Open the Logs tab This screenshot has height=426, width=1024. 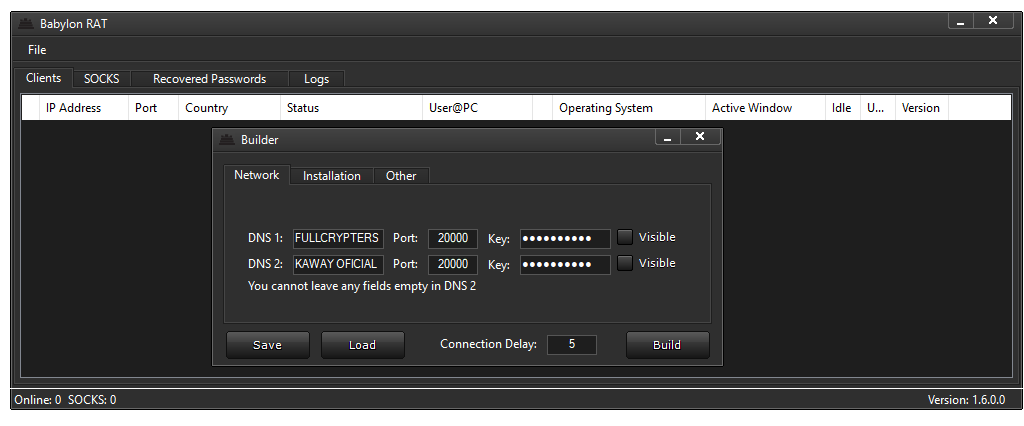(x=317, y=78)
